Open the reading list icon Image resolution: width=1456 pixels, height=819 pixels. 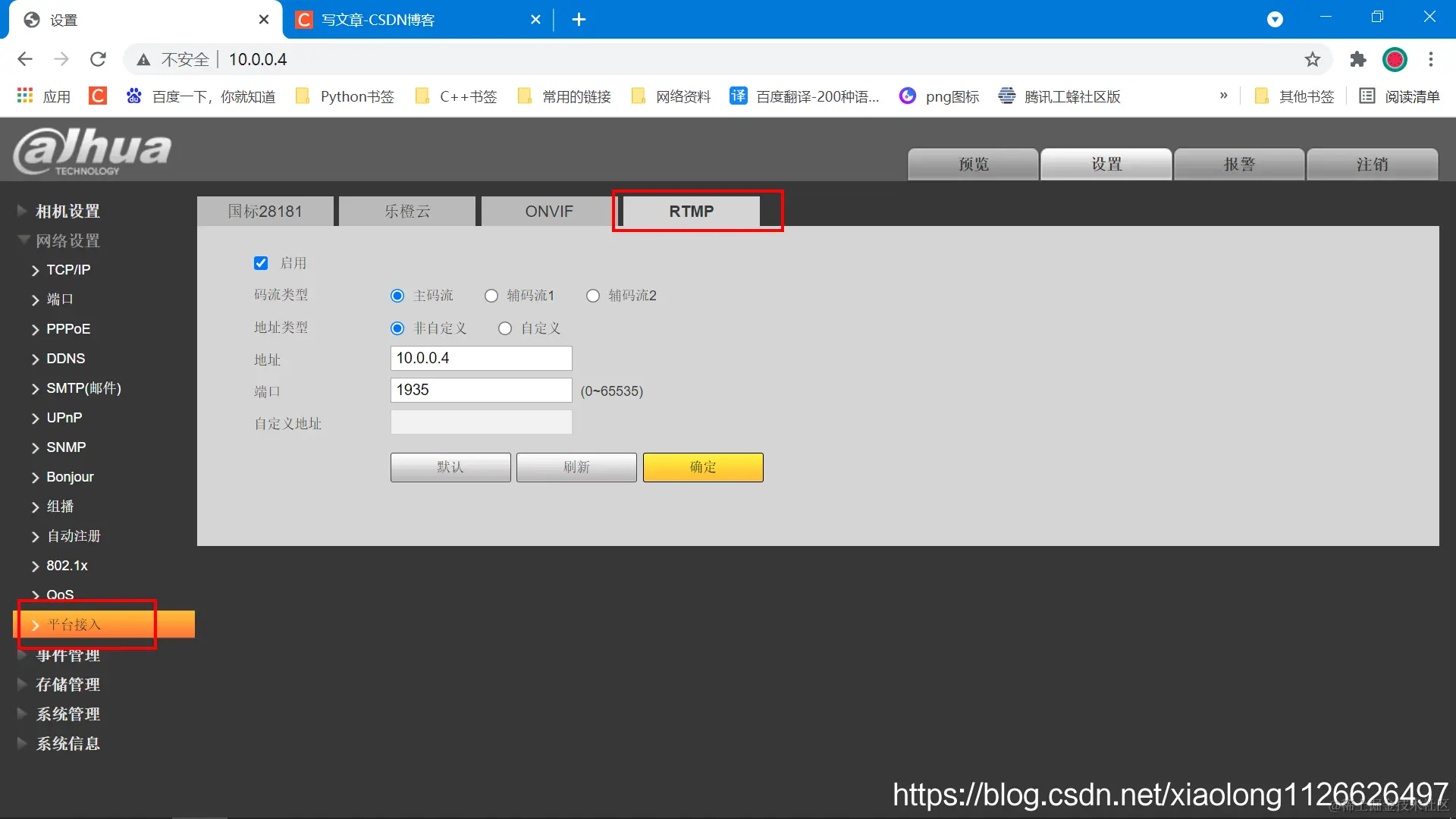[x=1367, y=96]
